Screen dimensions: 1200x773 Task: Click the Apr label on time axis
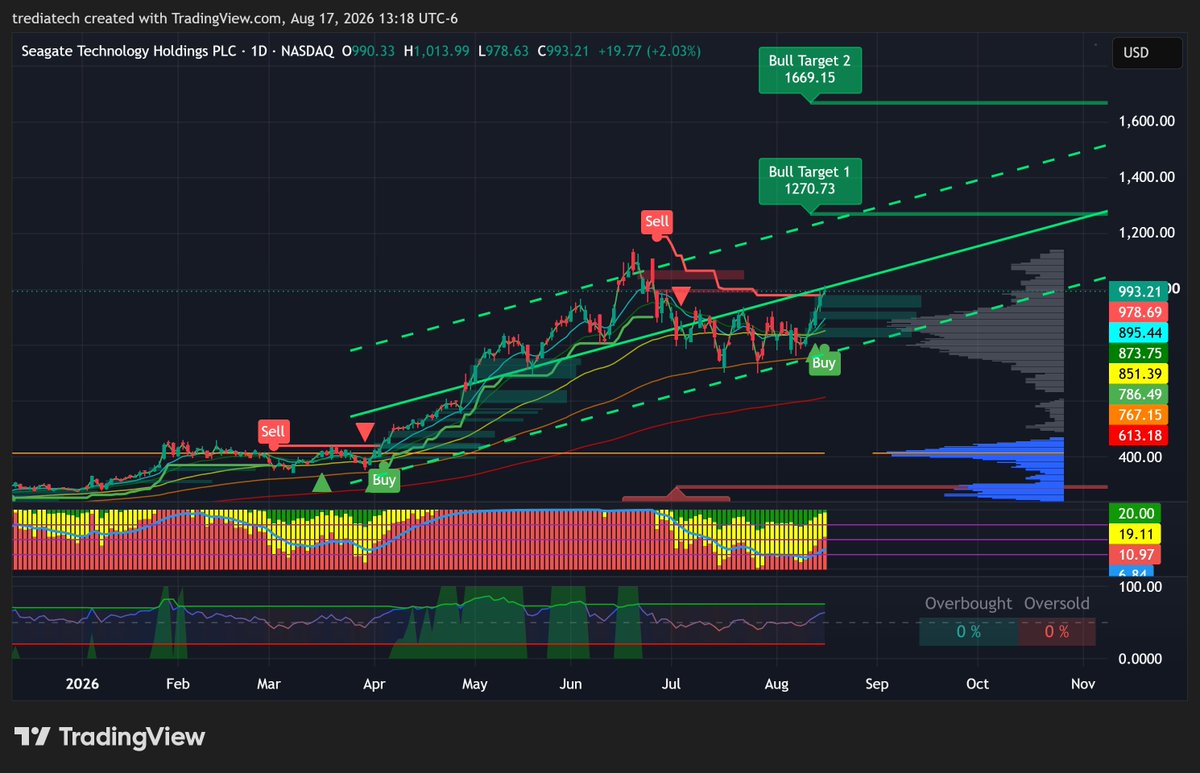[373, 685]
